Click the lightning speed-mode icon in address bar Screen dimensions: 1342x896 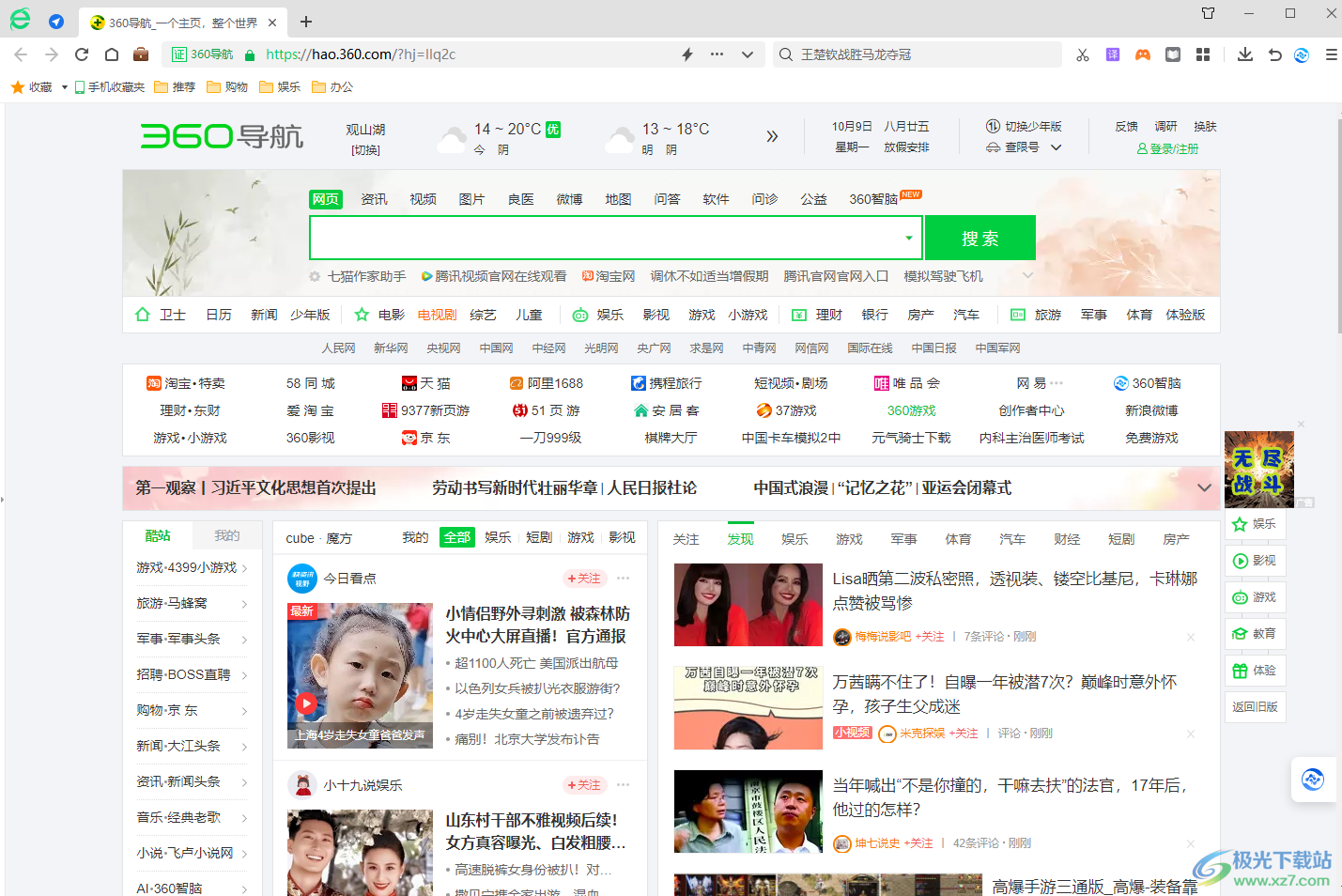[x=687, y=54]
